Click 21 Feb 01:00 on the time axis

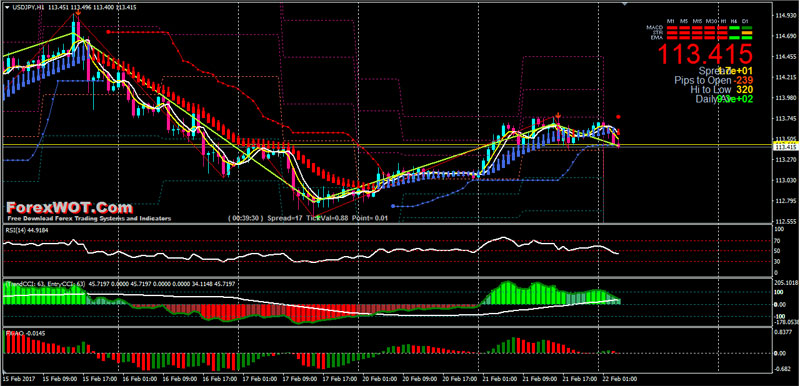coord(499,380)
